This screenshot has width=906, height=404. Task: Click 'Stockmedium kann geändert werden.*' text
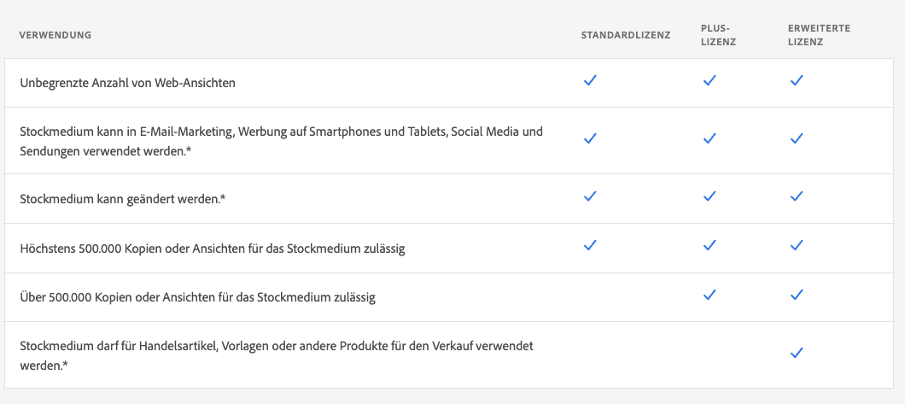(x=122, y=199)
